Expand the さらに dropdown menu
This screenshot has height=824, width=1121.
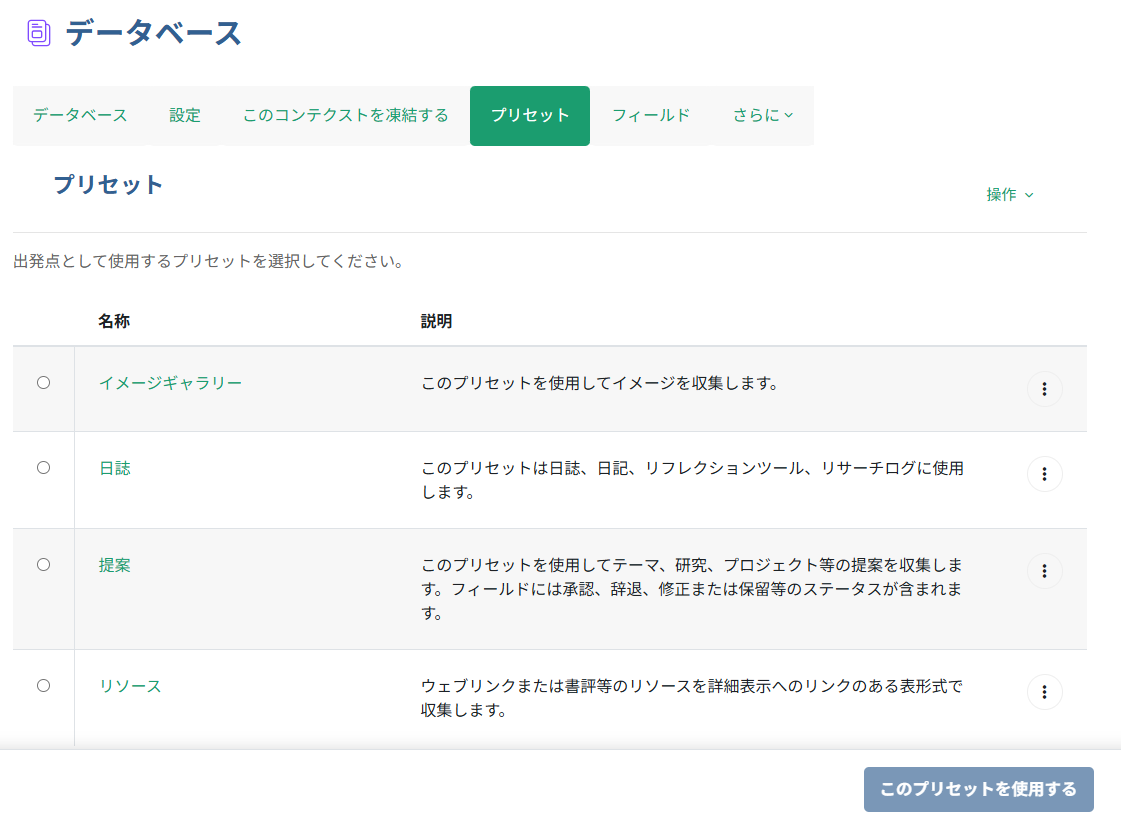764,115
